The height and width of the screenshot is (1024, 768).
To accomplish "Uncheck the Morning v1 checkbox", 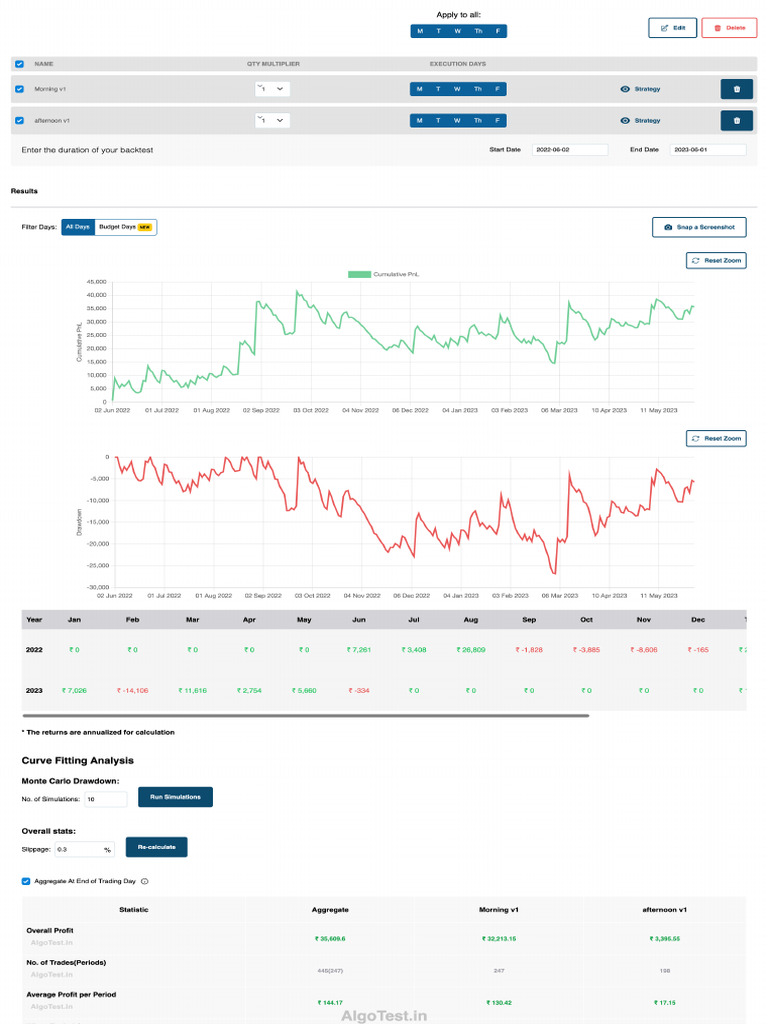I will coord(20,89).
